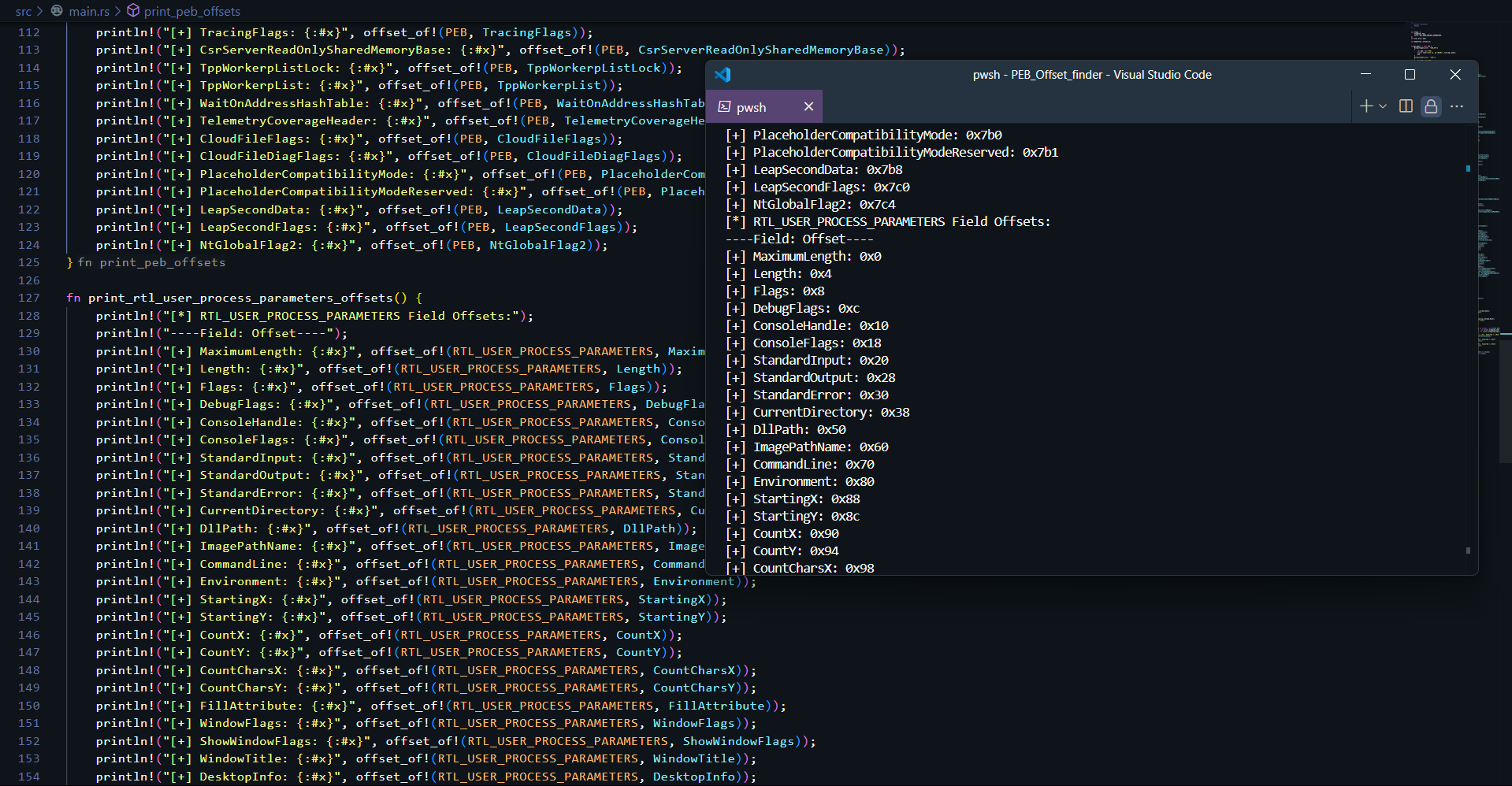Open the new terminal profile dropdown arrow
The width and height of the screenshot is (1512, 786).
pos(1383,106)
